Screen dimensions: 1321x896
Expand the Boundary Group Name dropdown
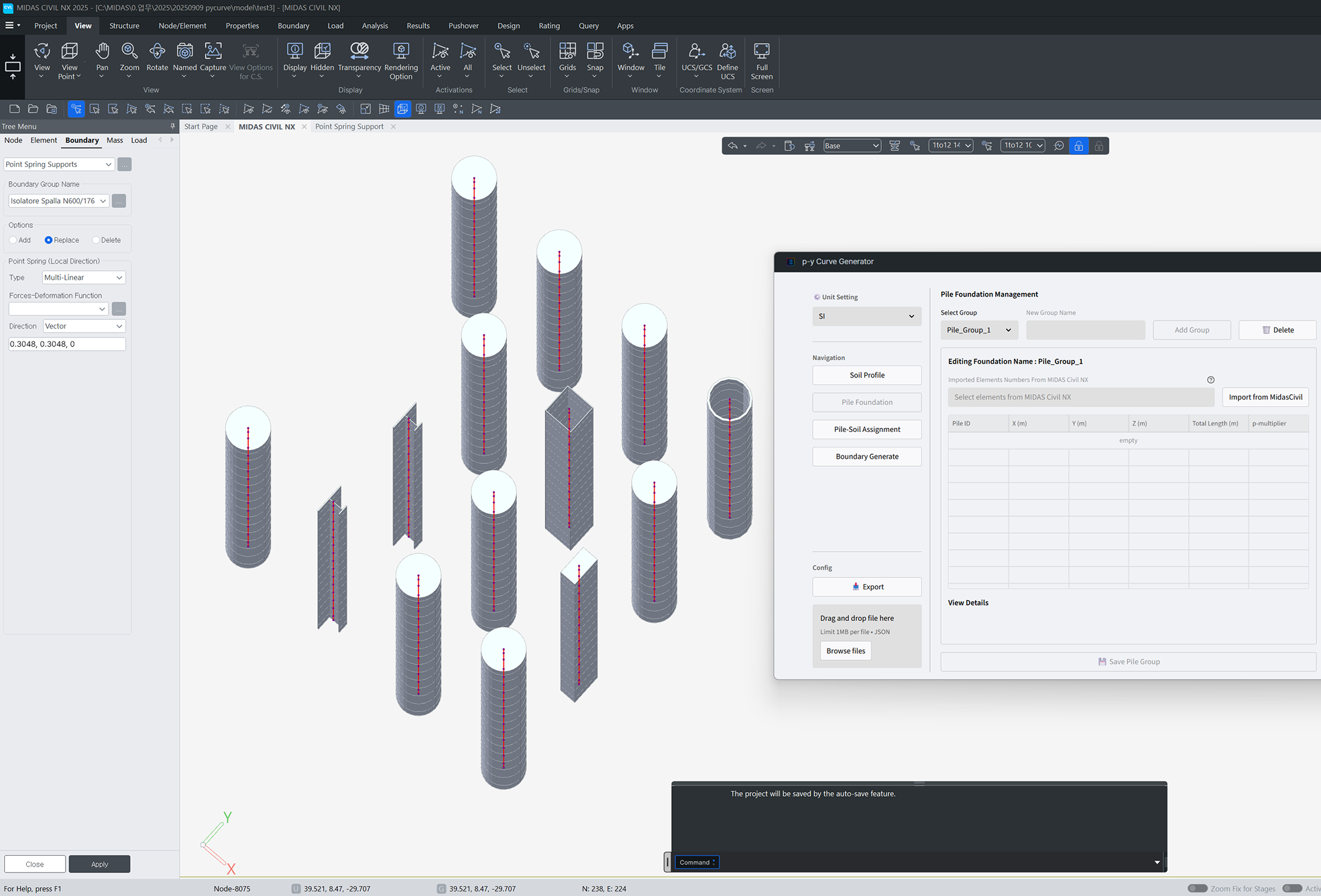click(x=58, y=201)
